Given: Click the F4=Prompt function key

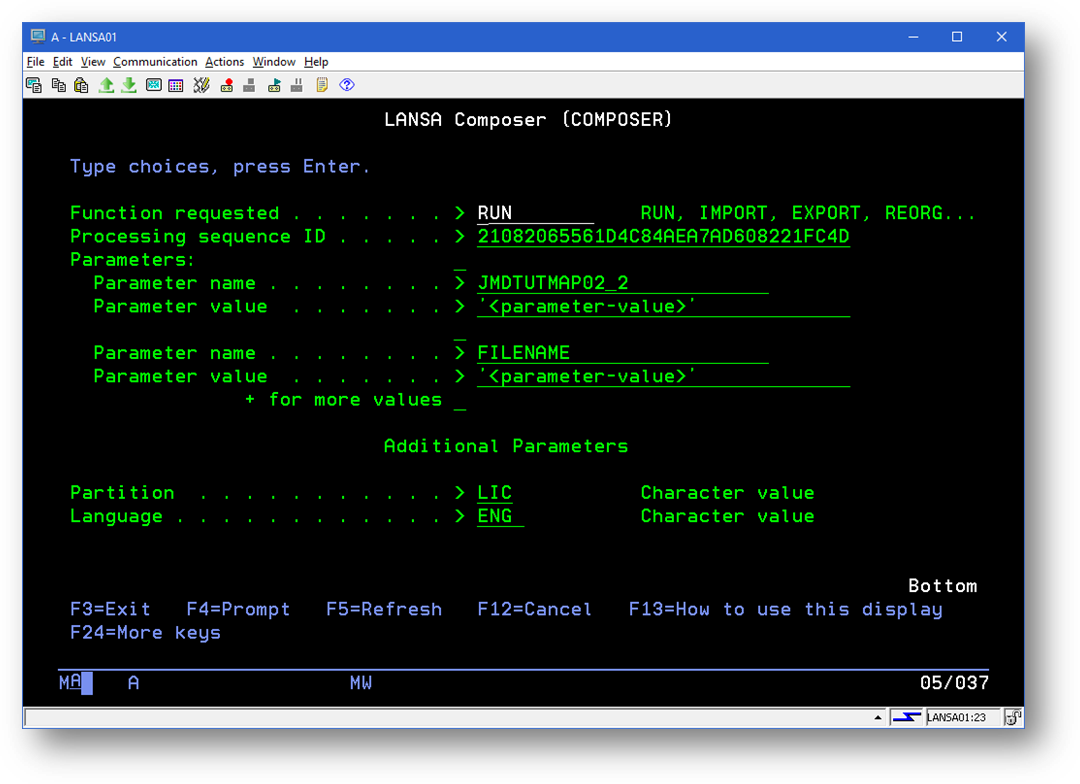Looking at the screenshot, I should pyautogui.click(x=238, y=610).
